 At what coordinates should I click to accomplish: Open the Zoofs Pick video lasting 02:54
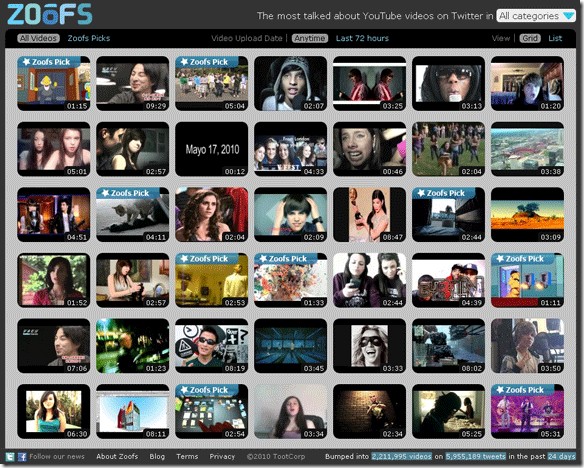(x=212, y=411)
